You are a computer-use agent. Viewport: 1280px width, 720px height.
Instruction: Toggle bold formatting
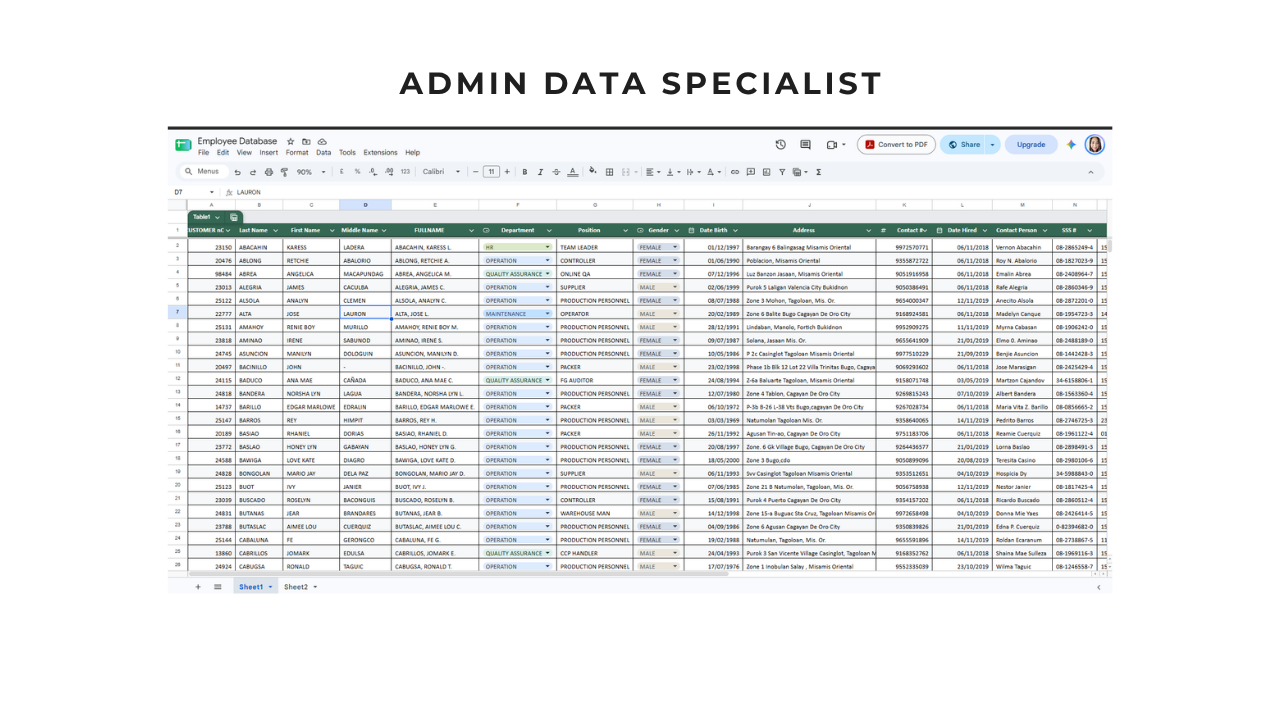click(x=524, y=172)
